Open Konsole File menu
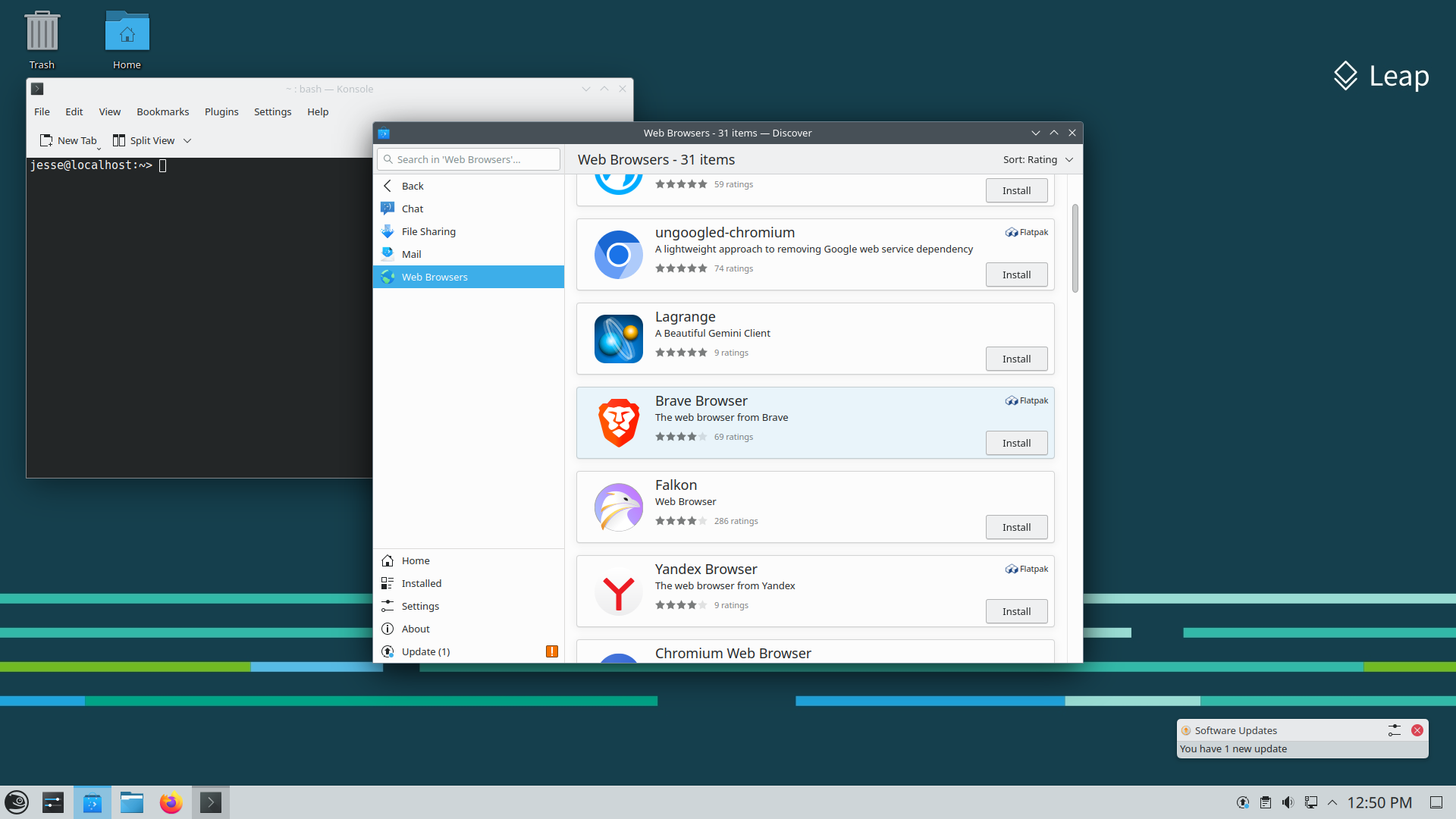This screenshot has height=819, width=1456. pos(42,111)
